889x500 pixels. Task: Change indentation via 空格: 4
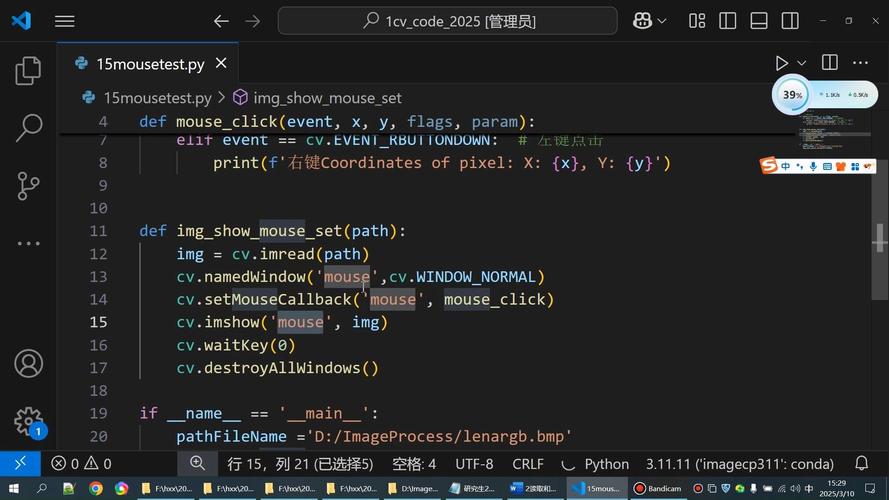[414, 464]
